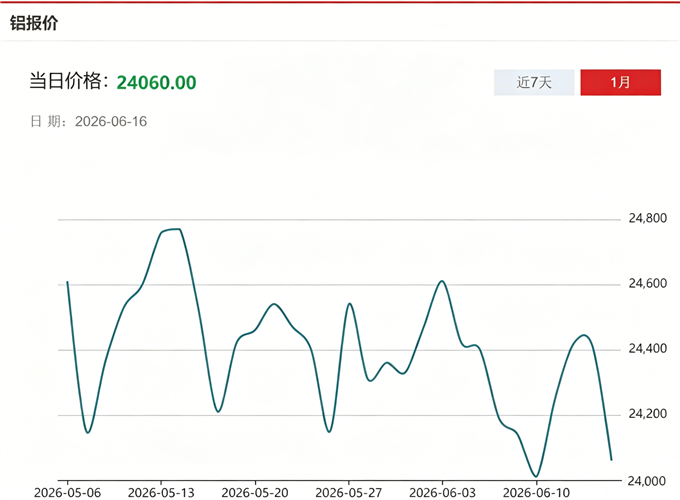Select the 2026-05-06 x-axis date label
This screenshot has width=680, height=500.
coord(67,493)
